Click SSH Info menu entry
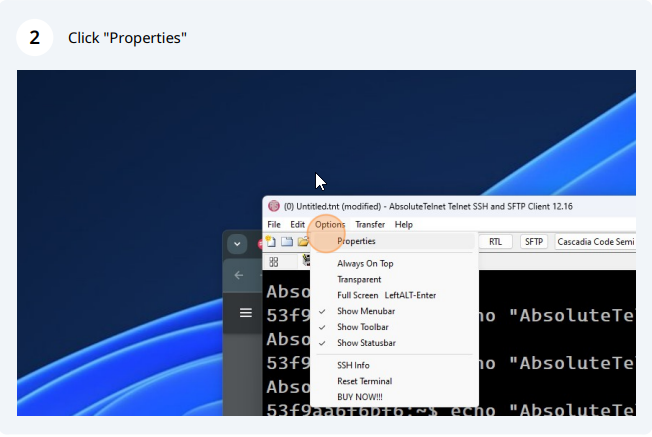The image size is (652, 437). [x=353, y=365]
